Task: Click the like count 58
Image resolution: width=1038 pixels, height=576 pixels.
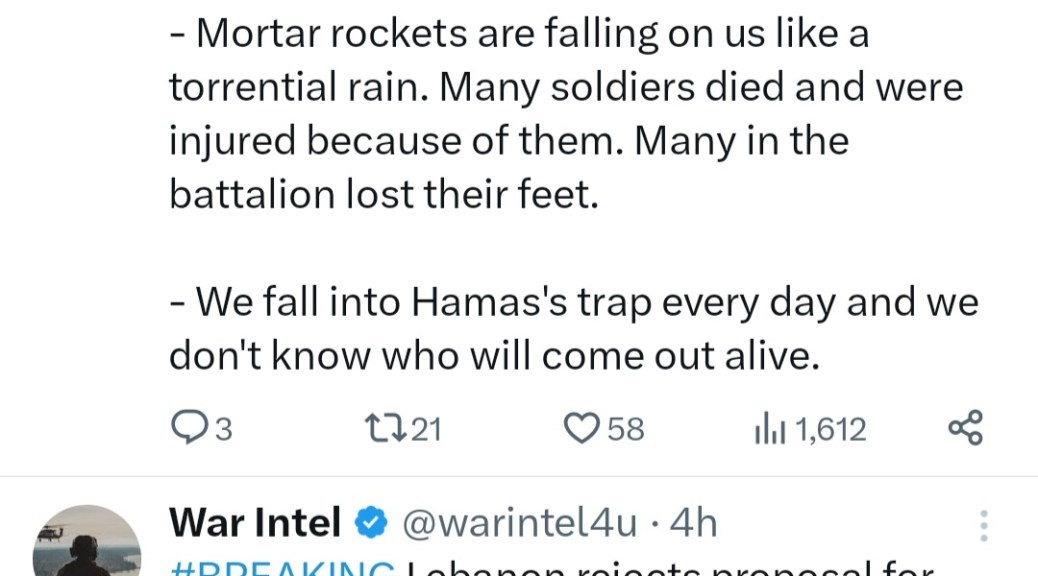Action: (x=626, y=429)
